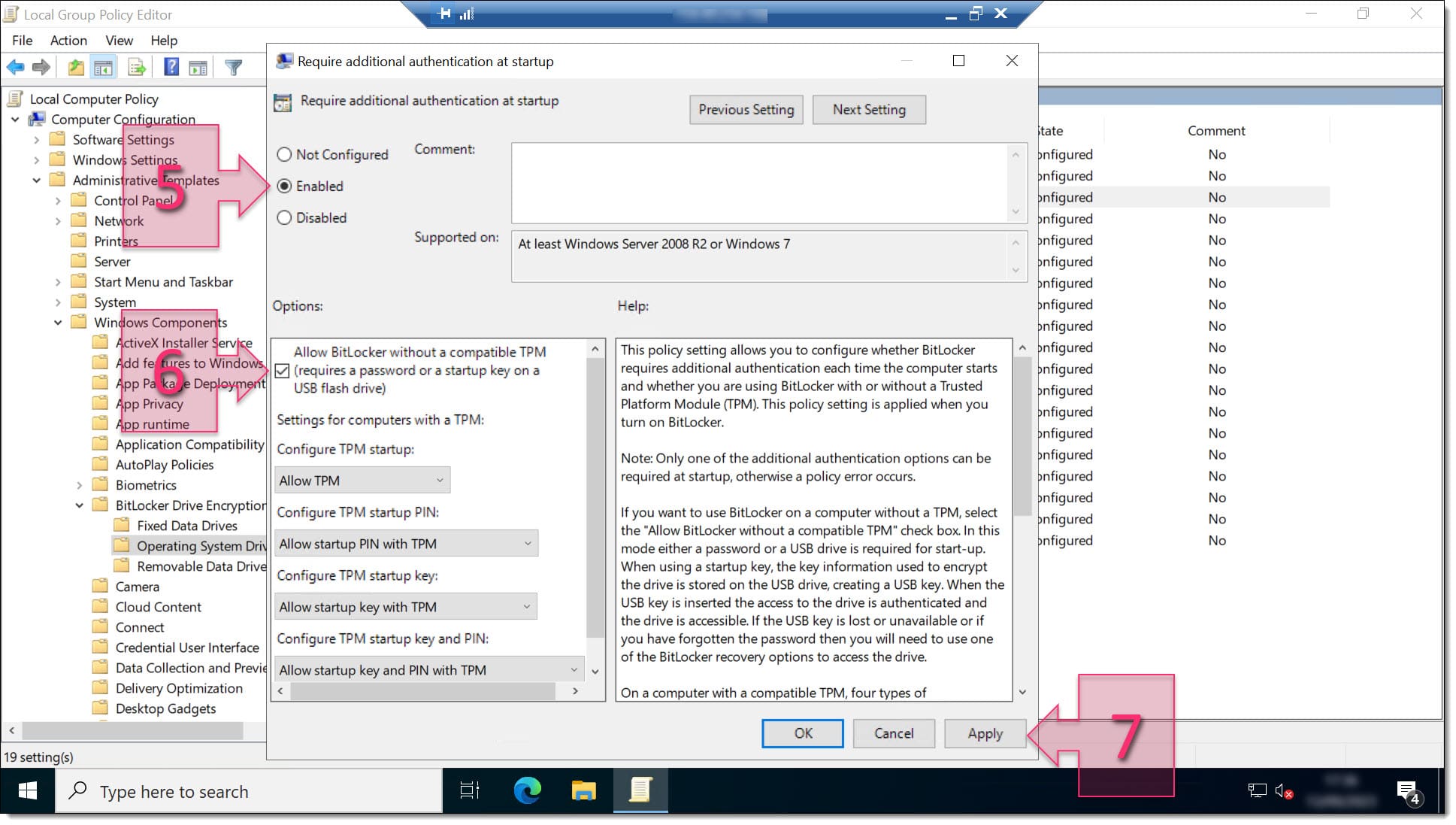Viewport: 1456px width, 825px height.
Task: Select the Cloud Content tree folder
Action: [x=158, y=607]
